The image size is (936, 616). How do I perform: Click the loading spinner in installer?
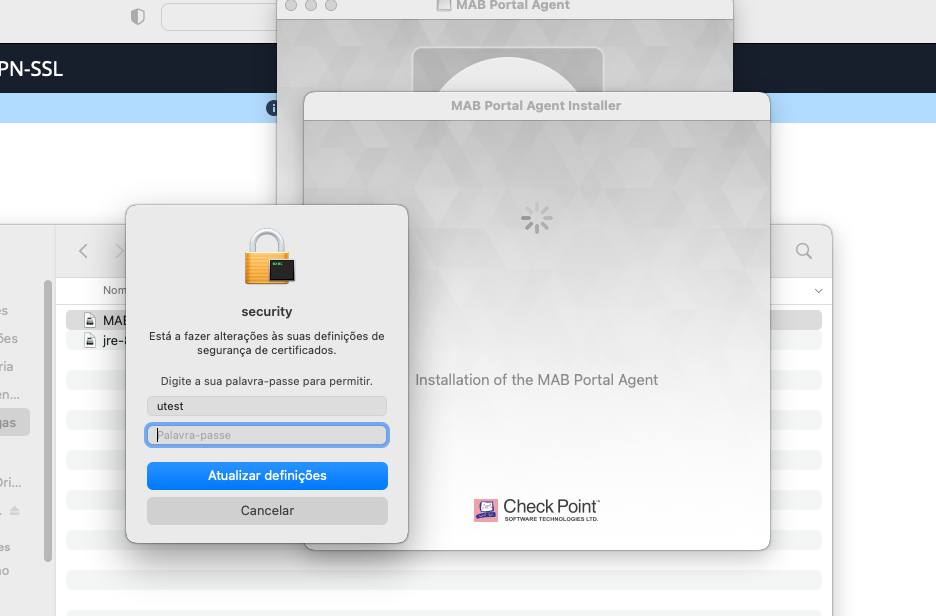tap(537, 218)
